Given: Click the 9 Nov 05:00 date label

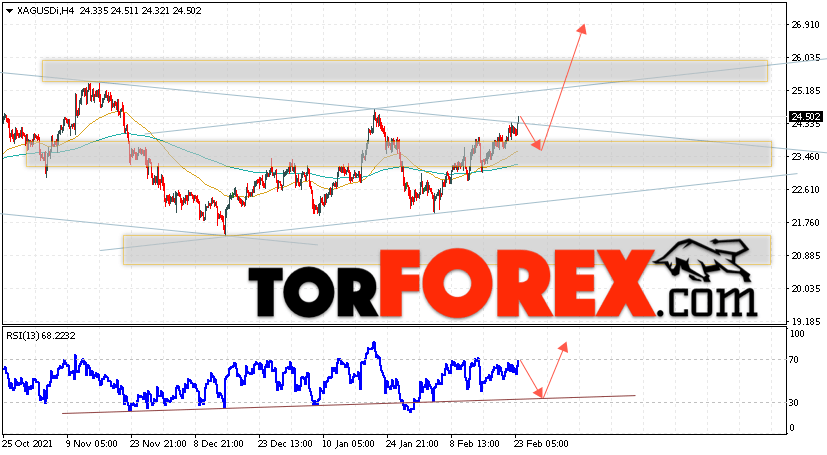Looking at the screenshot, I should coord(92,444).
